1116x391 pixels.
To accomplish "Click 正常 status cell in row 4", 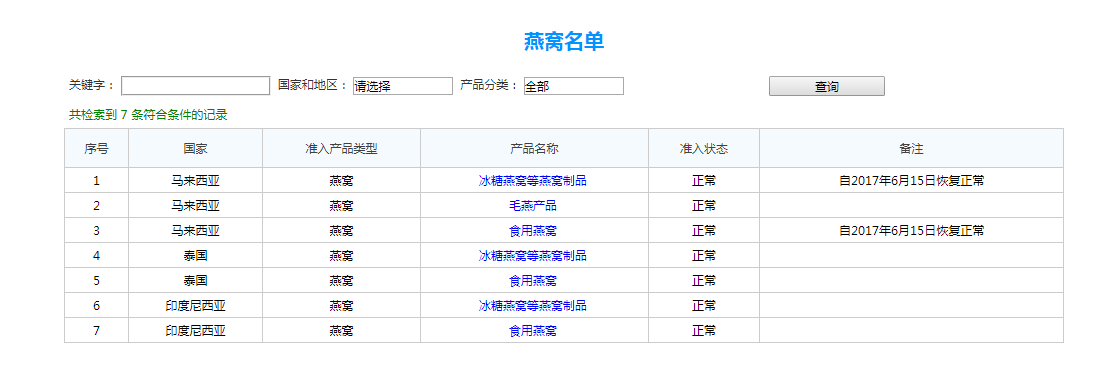I will (703, 256).
